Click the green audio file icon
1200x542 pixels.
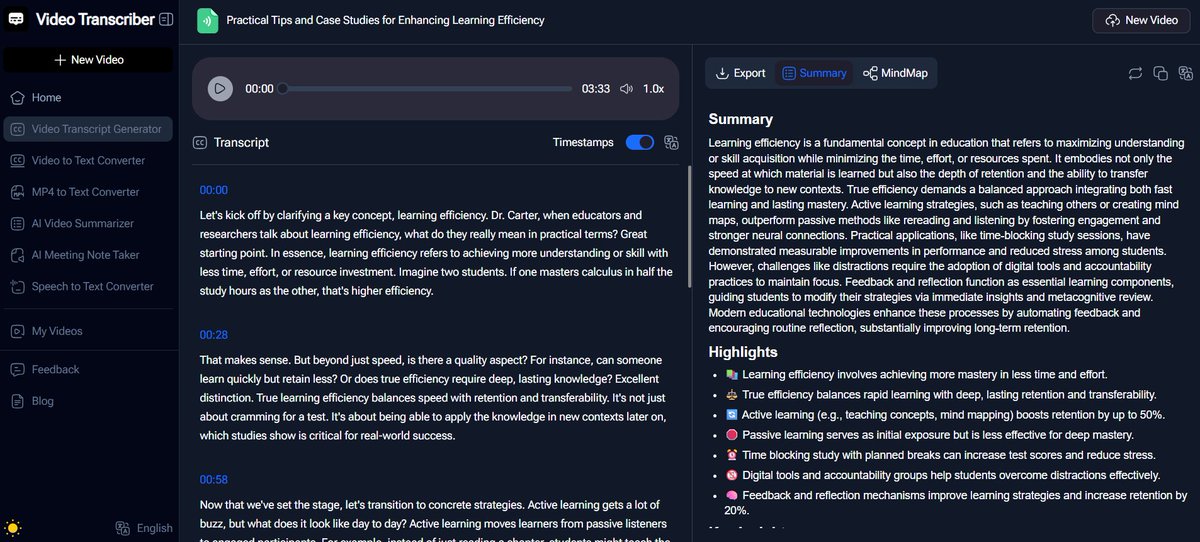point(207,20)
